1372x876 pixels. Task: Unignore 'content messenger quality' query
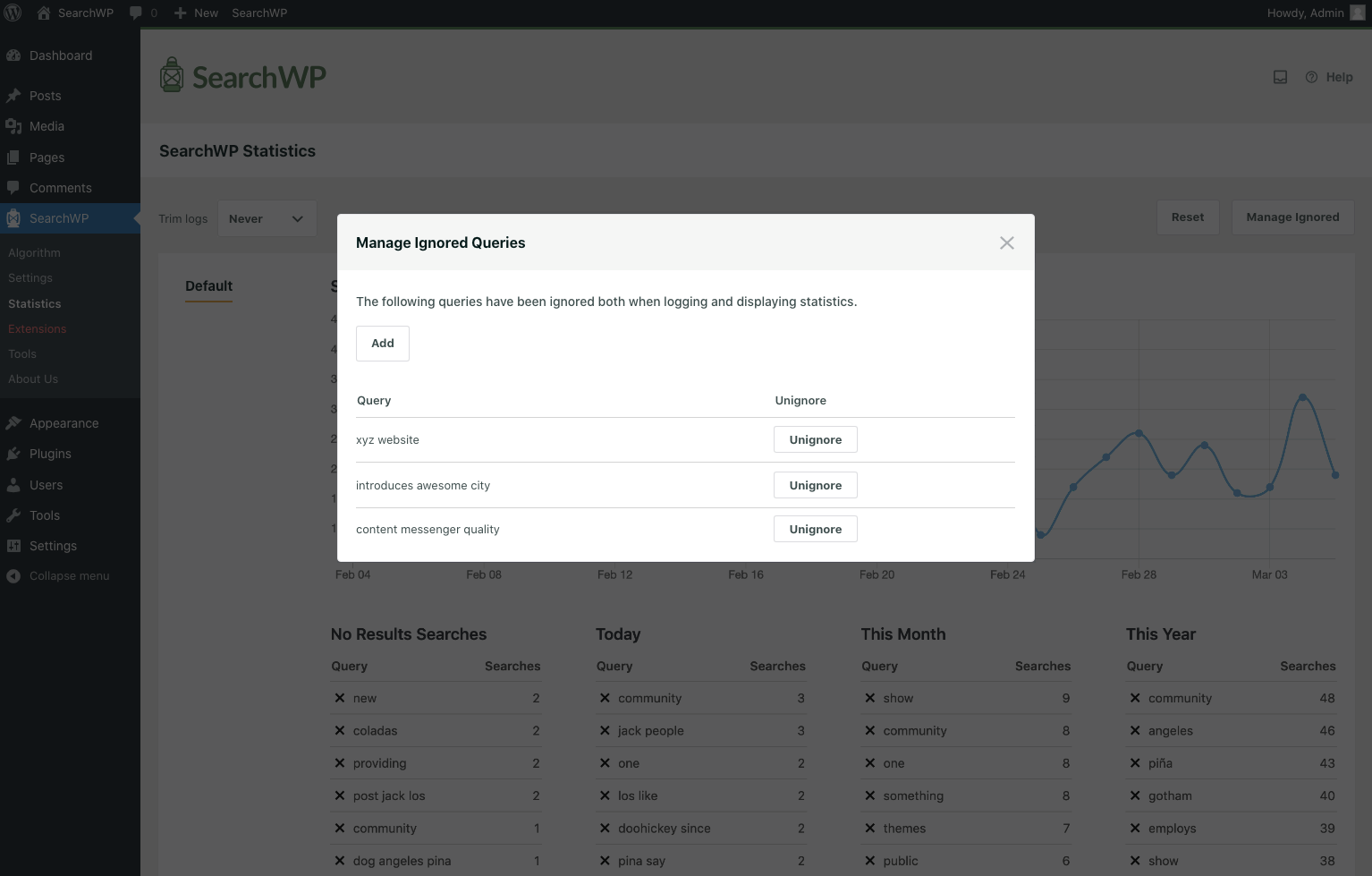pos(815,530)
